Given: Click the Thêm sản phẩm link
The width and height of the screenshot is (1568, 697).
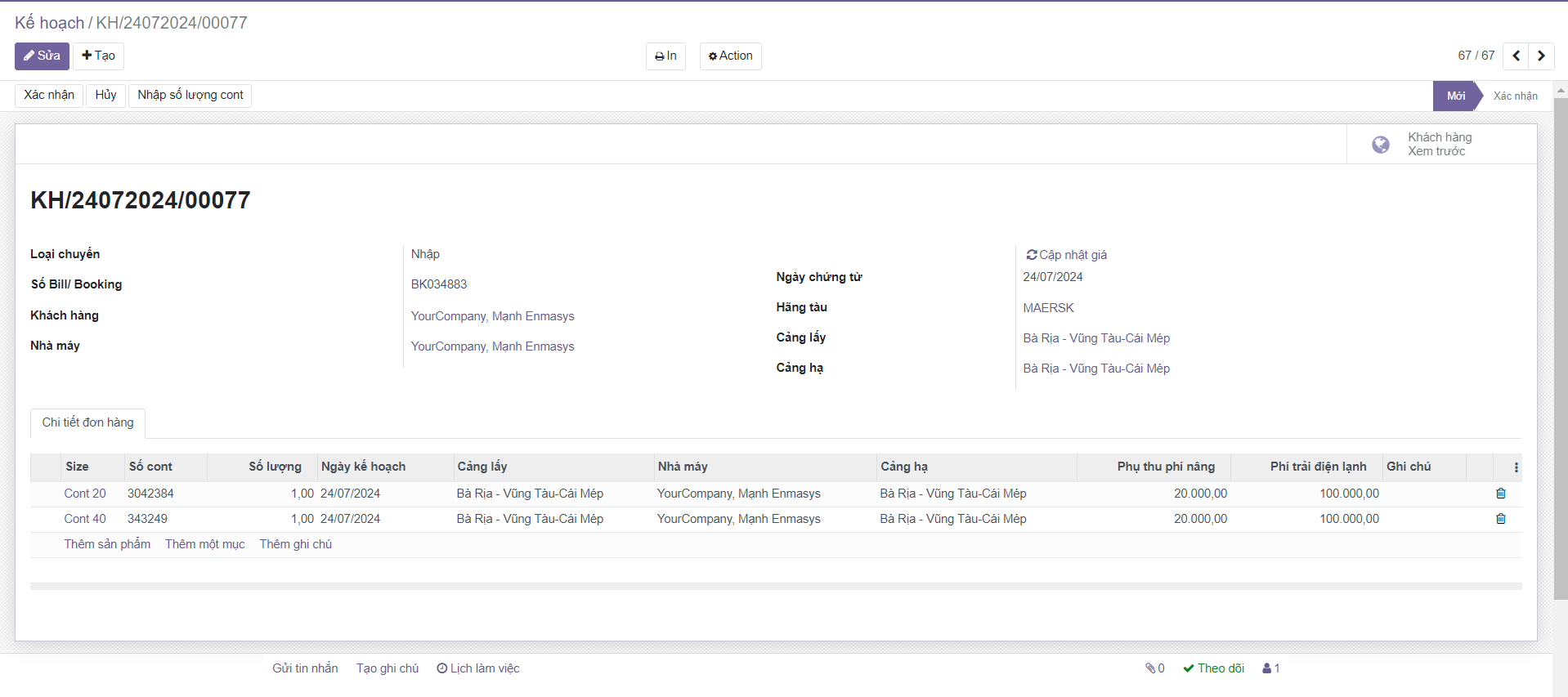Looking at the screenshot, I should 107,544.
